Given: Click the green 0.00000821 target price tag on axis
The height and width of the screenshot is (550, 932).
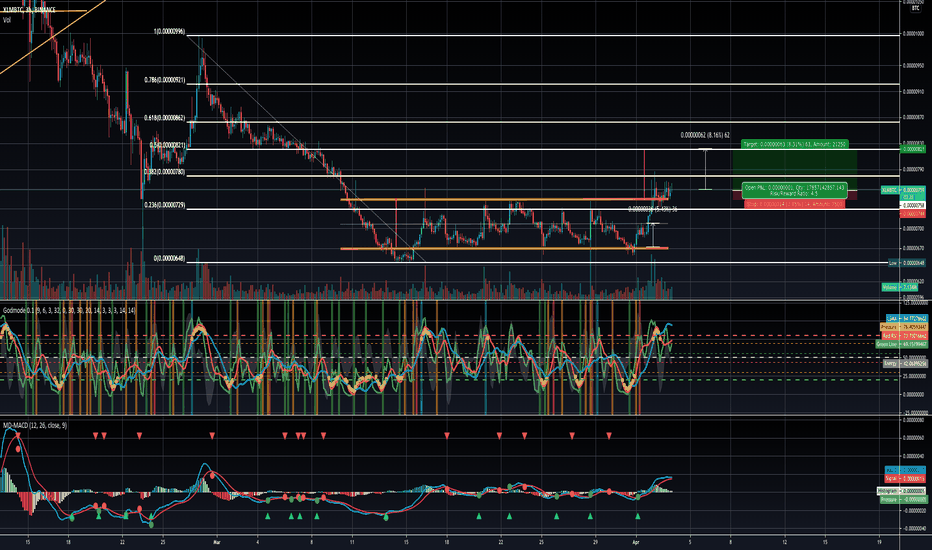Looking at the screenshot, I should (x=914, y=149).
